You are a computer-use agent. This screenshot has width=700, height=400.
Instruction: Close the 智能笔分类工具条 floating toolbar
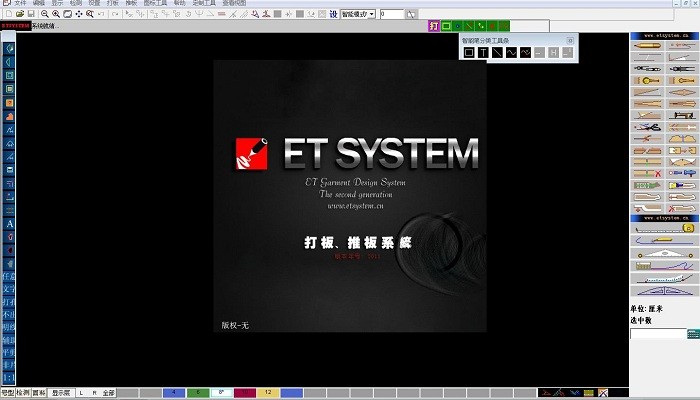(570, 41)
